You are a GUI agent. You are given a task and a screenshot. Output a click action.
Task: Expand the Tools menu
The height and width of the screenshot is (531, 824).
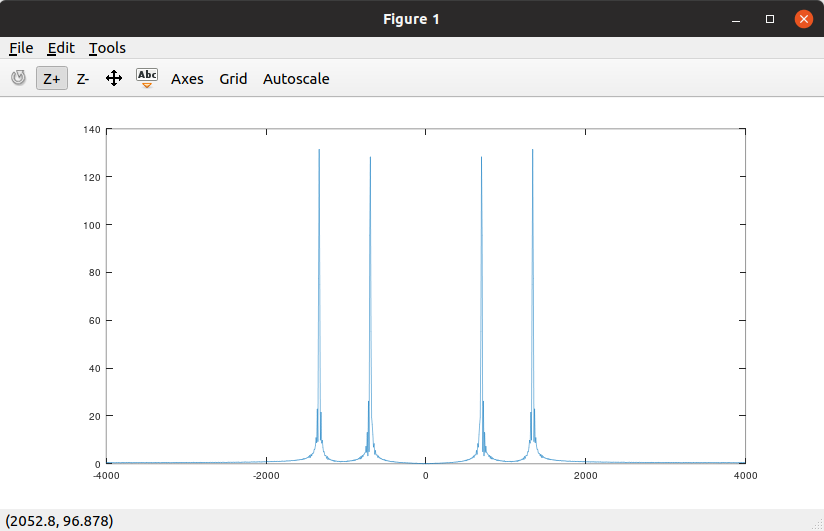[x=107, y=48]
